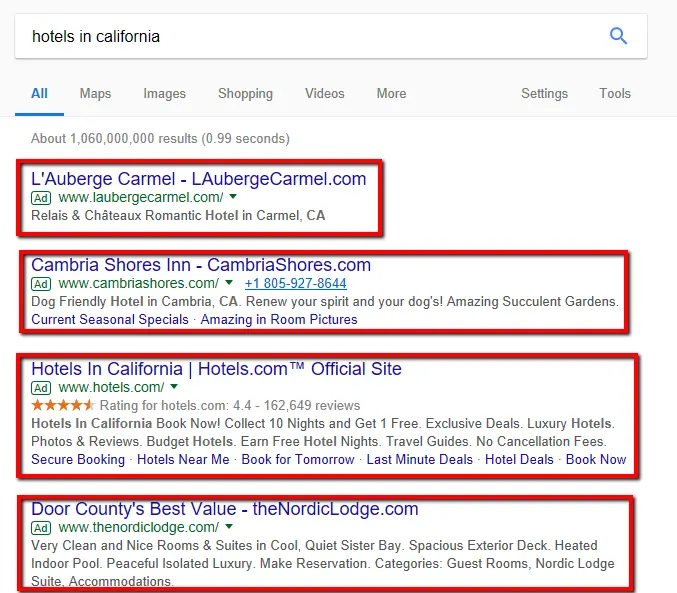Expand dropdown arrow beside thenordiclodge.com URL
677x593 pixels.
click(229, 527)
